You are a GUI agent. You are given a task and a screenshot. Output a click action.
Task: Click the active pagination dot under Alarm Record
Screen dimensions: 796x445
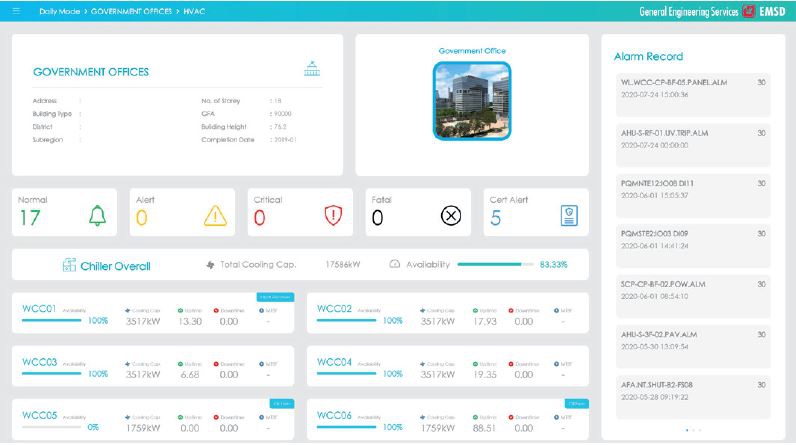coord(687,430)
